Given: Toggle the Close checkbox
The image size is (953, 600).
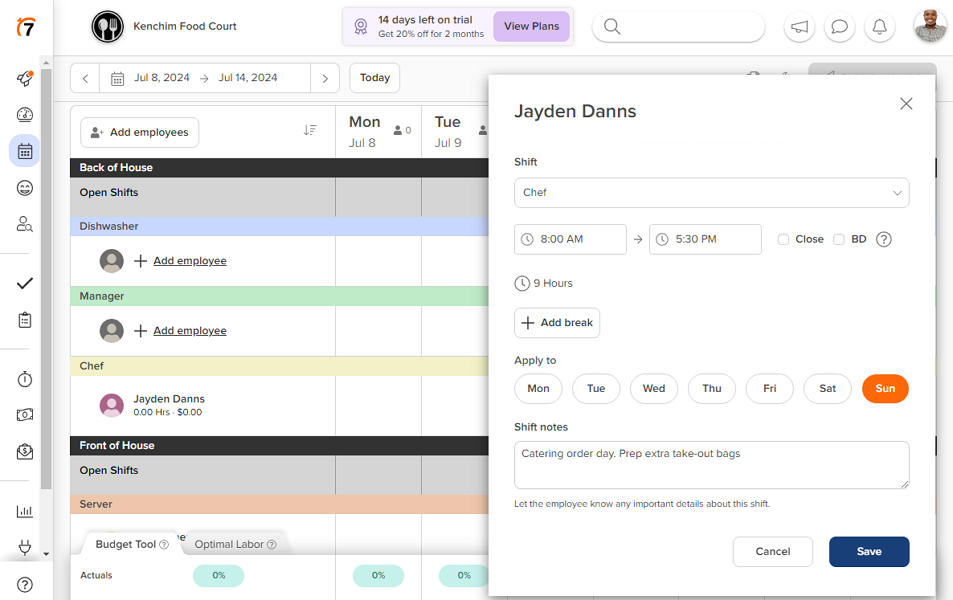Looking at the screenshot, I should pos(783,240).
